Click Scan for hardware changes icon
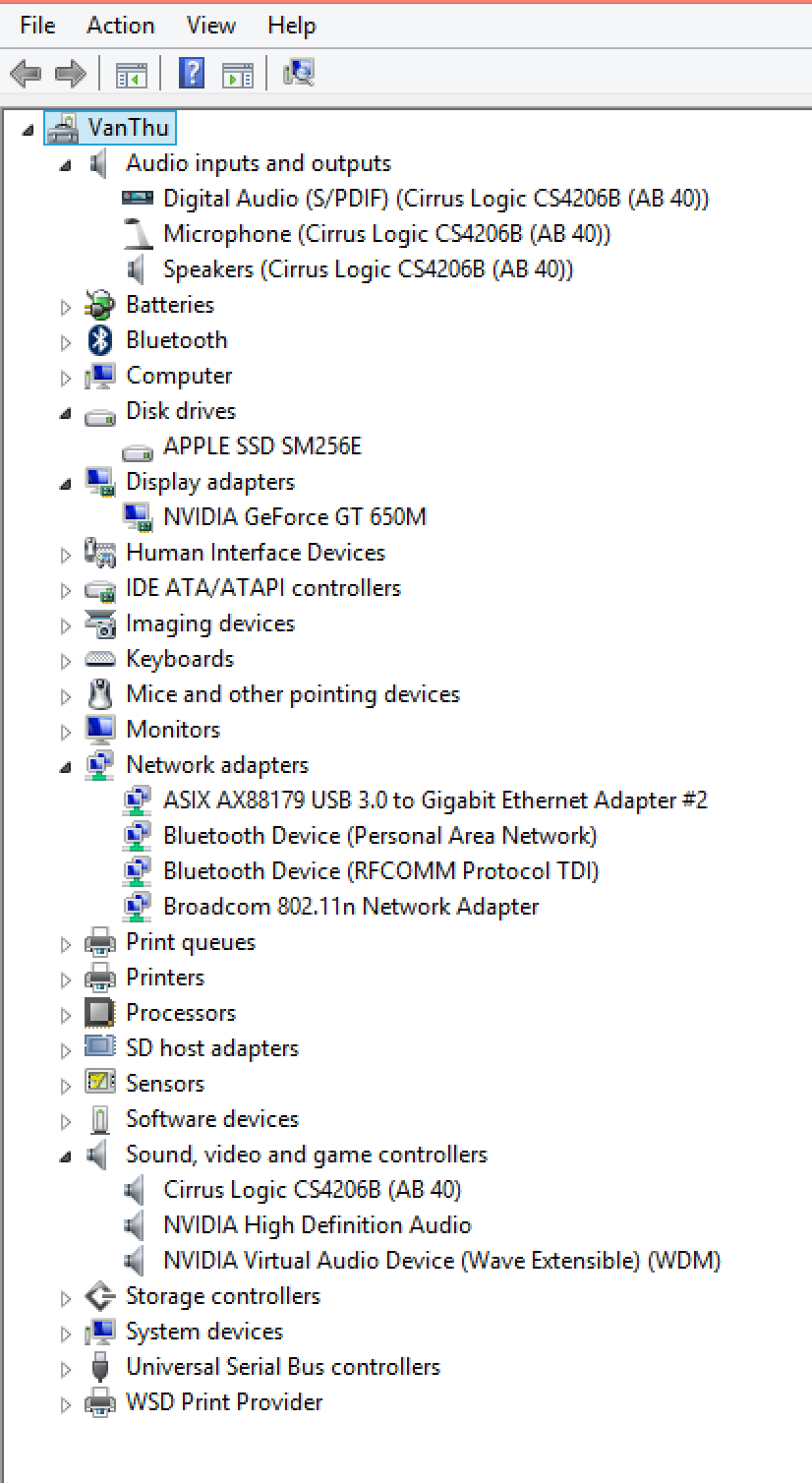Image resolution: width=812 pixels, height=1483 pixels. (298, 73)
